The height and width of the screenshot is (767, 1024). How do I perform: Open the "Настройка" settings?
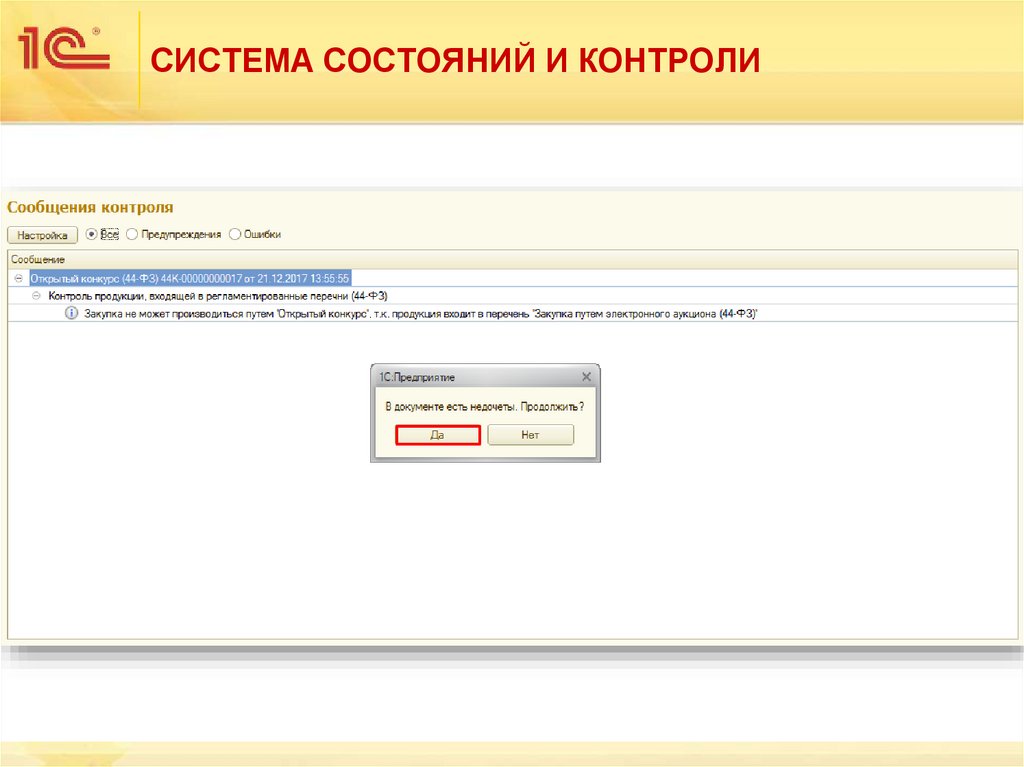coord(41,233)
